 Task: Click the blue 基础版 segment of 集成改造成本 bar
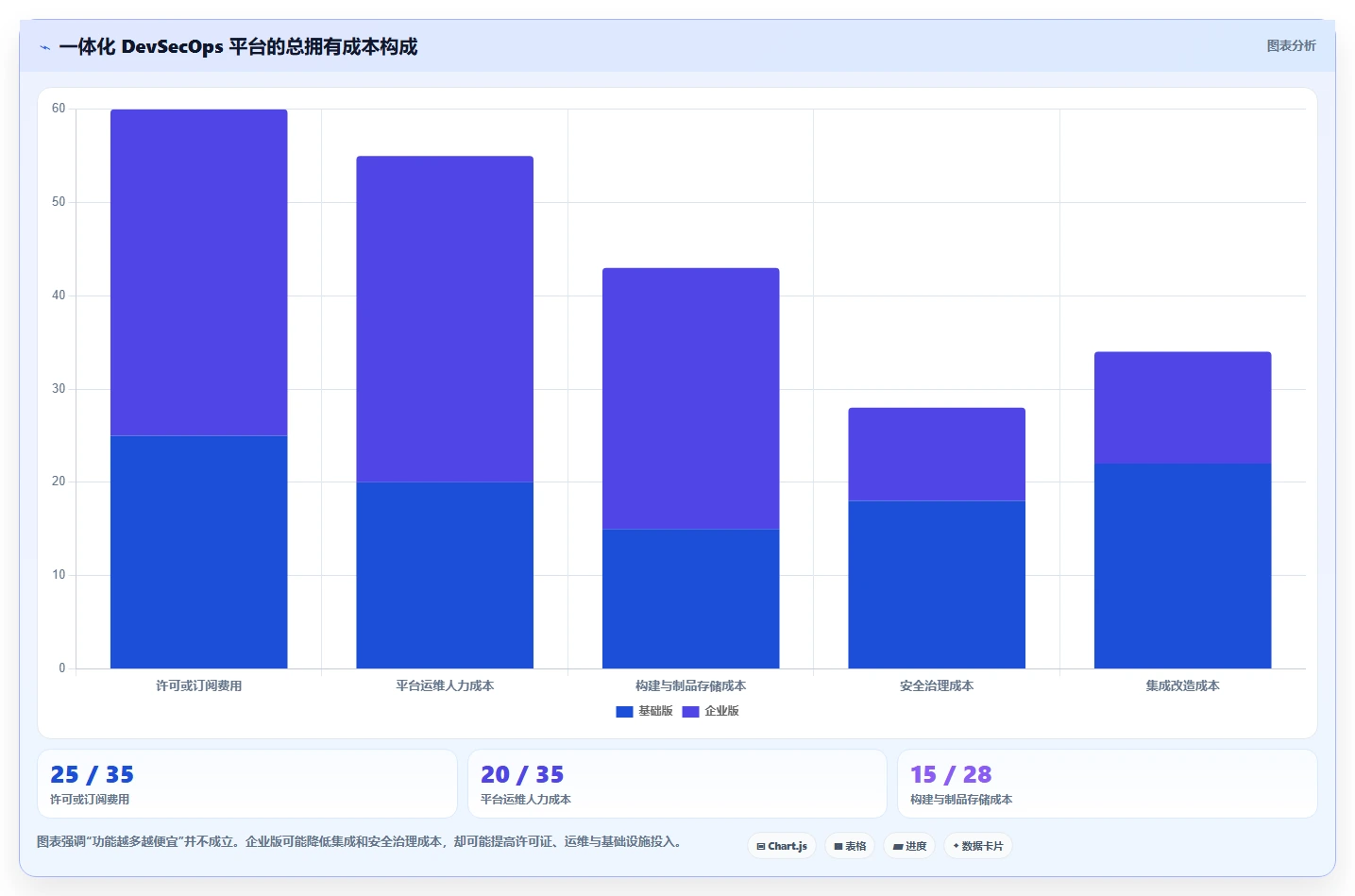pyautogui.click(x=1183, y=566)
